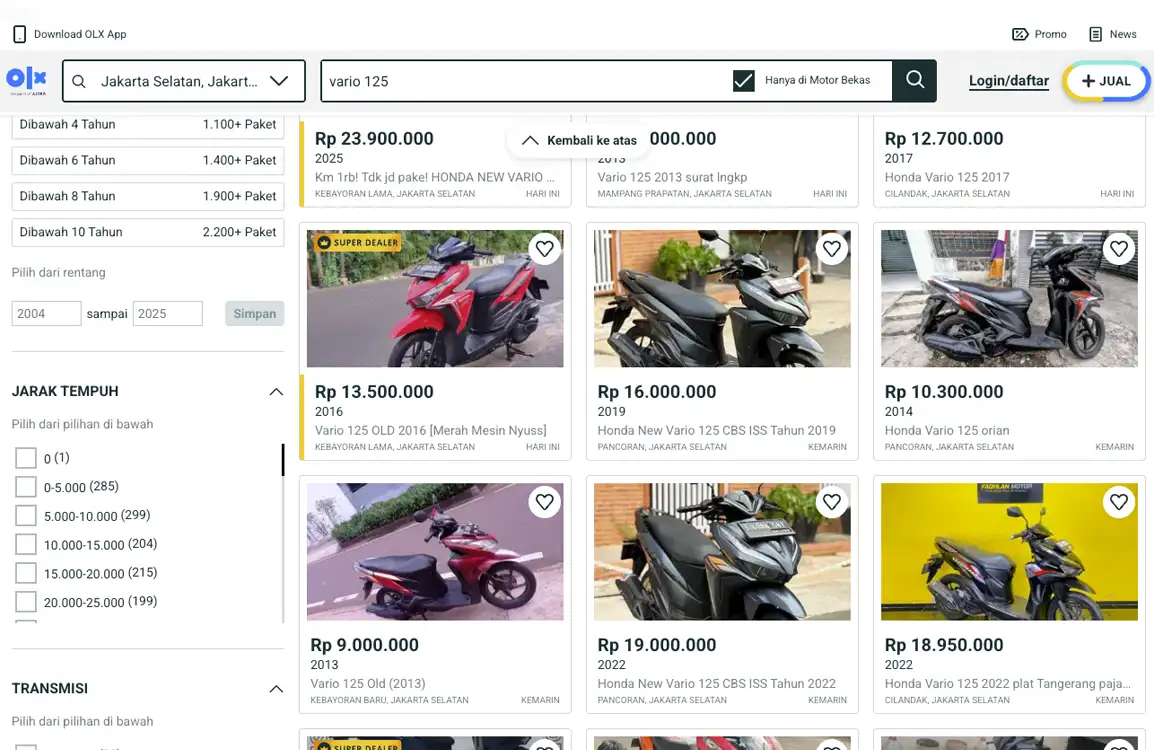Check the 20.000-25.000 (199) mileage option
The width and height of the screenshot is (1154, 750).
[26, 601]
